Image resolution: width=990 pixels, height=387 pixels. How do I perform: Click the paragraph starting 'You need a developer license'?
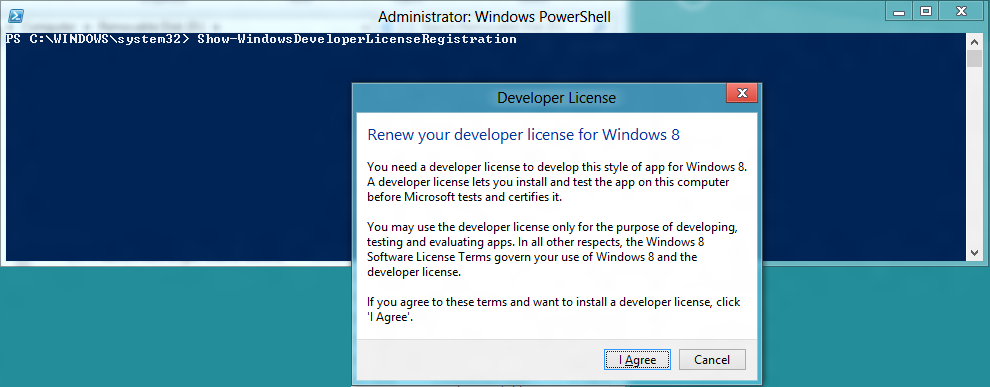(x=557, y=182)
